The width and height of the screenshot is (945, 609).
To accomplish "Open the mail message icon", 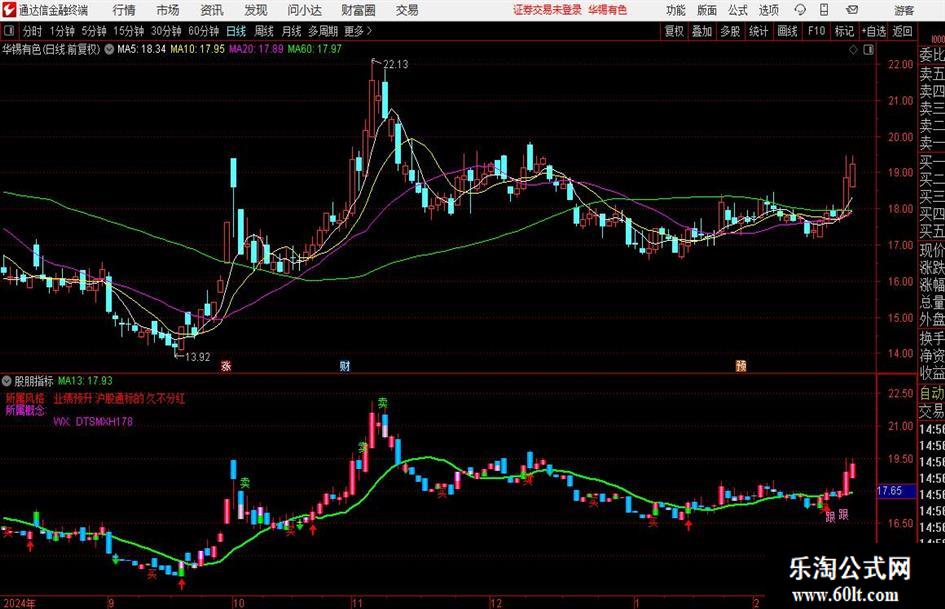I will (852, 10).
